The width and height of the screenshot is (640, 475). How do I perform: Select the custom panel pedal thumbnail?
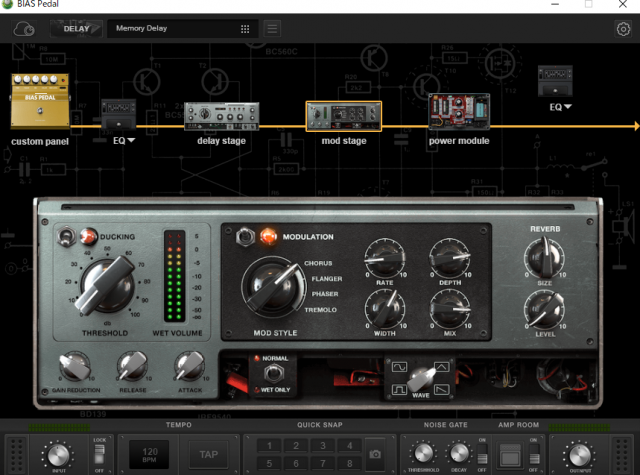coord(40,101)
